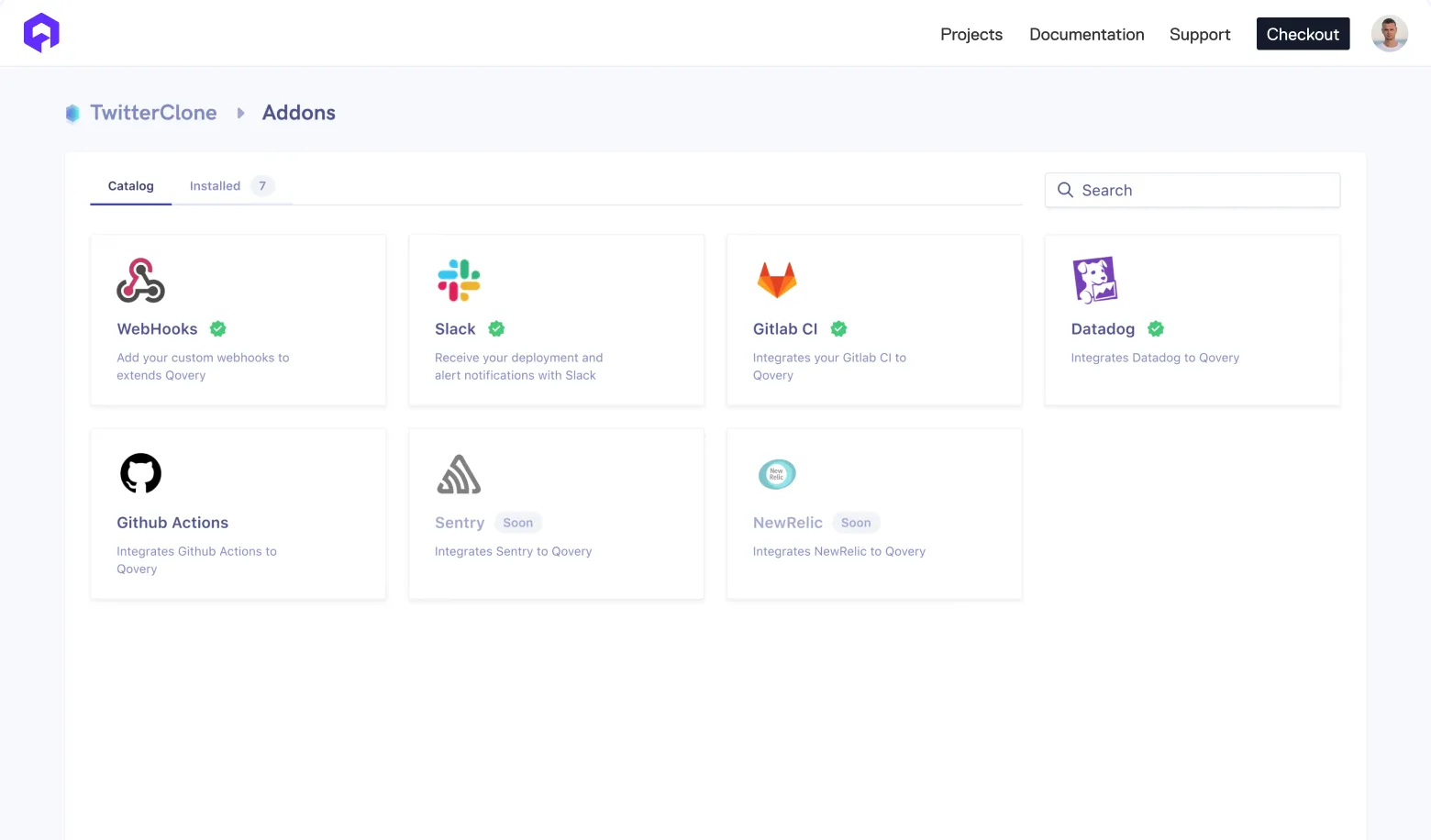Open the user avatar profile menu
Screen dimensions: 1431x840
1390,34
